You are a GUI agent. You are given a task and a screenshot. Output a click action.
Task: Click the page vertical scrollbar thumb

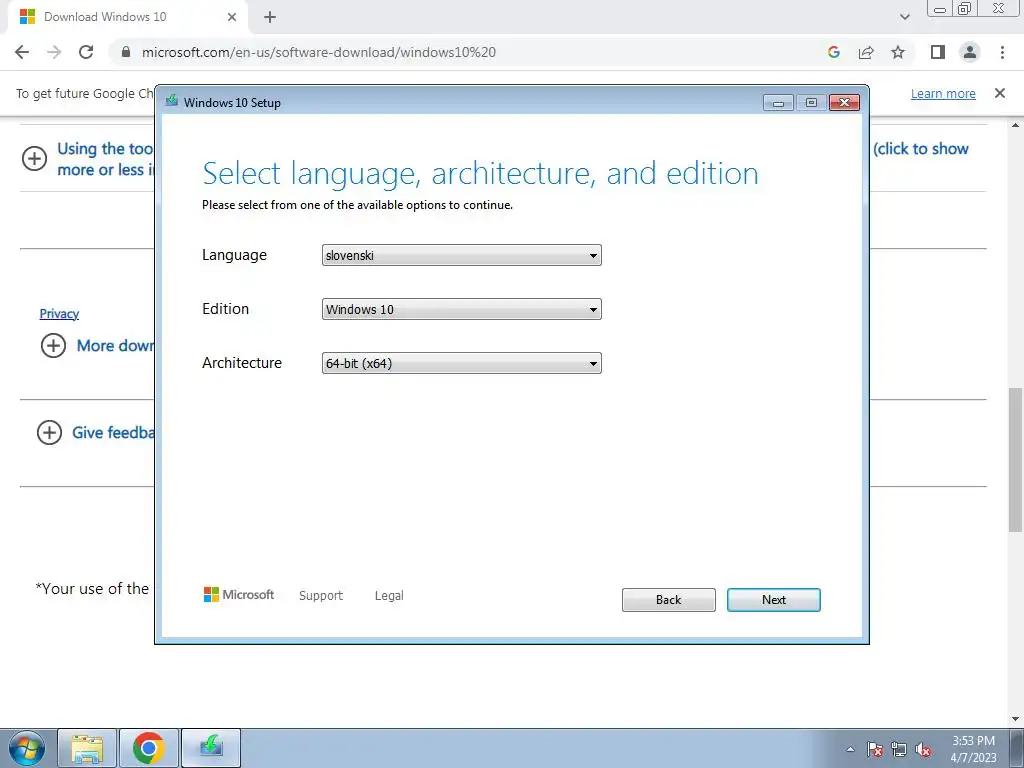(x=1016, y=460)
